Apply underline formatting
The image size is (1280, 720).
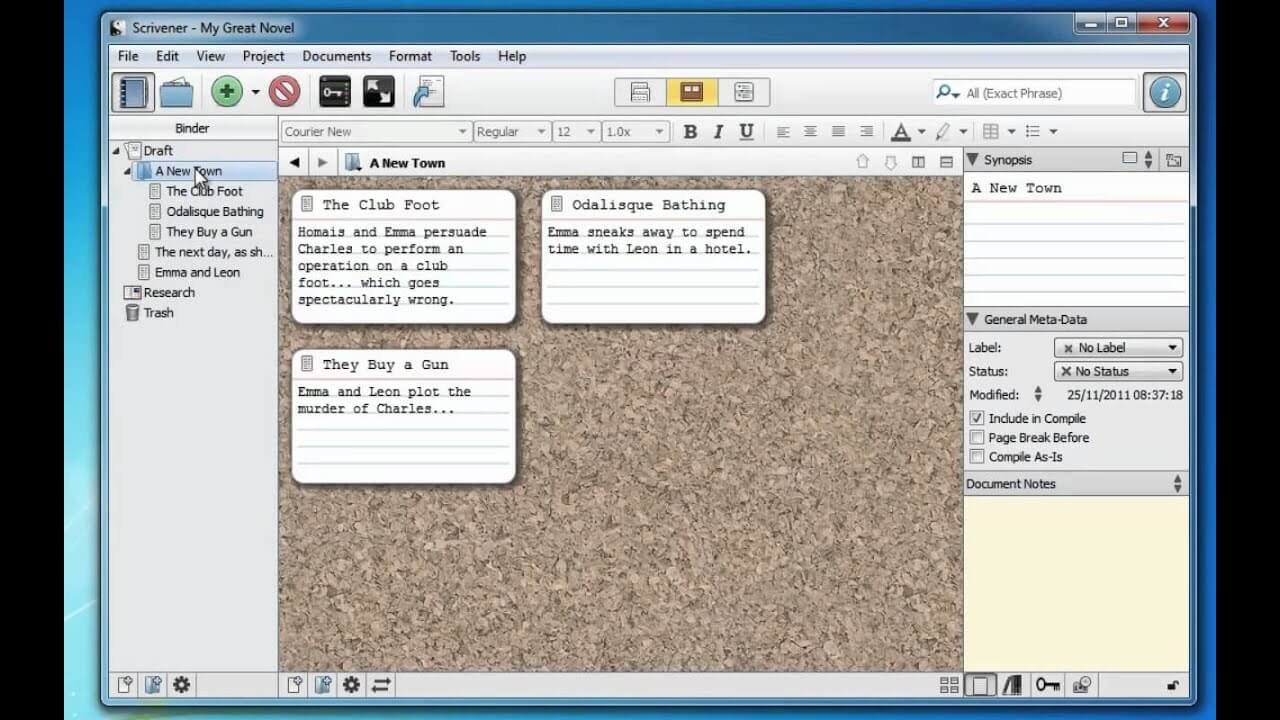point(746,132)
